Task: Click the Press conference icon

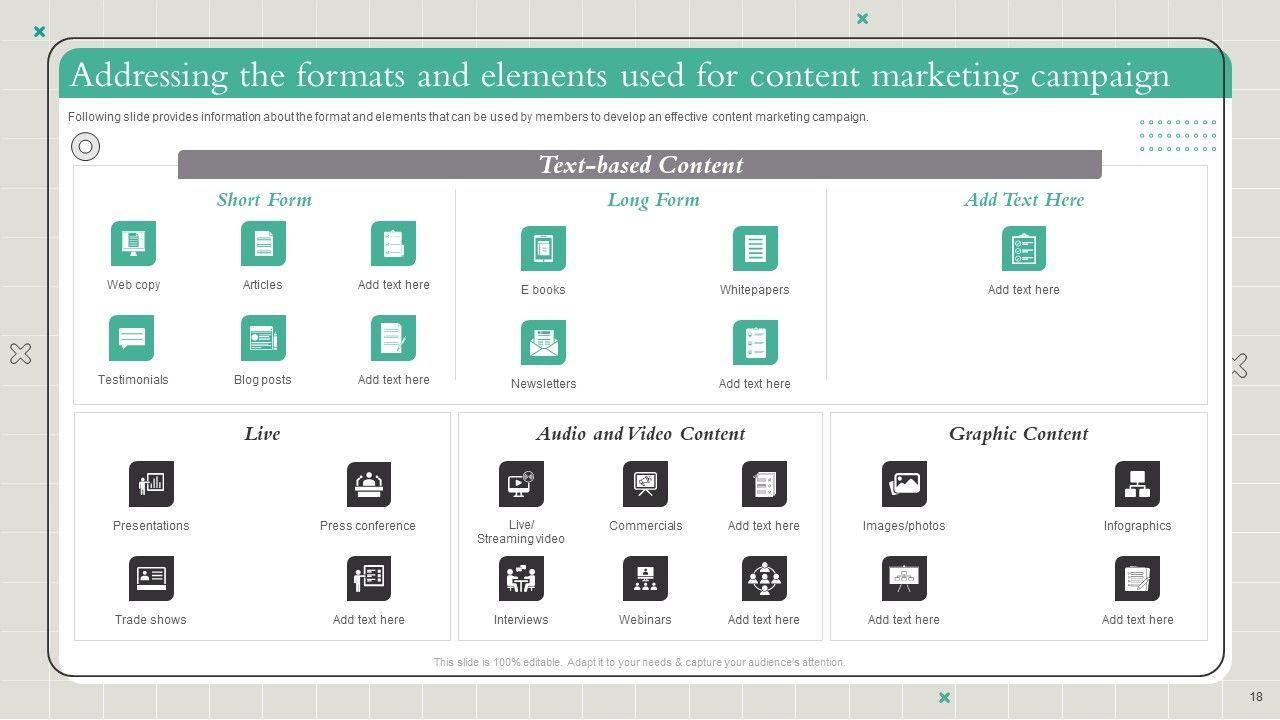Action: (368, 484)
